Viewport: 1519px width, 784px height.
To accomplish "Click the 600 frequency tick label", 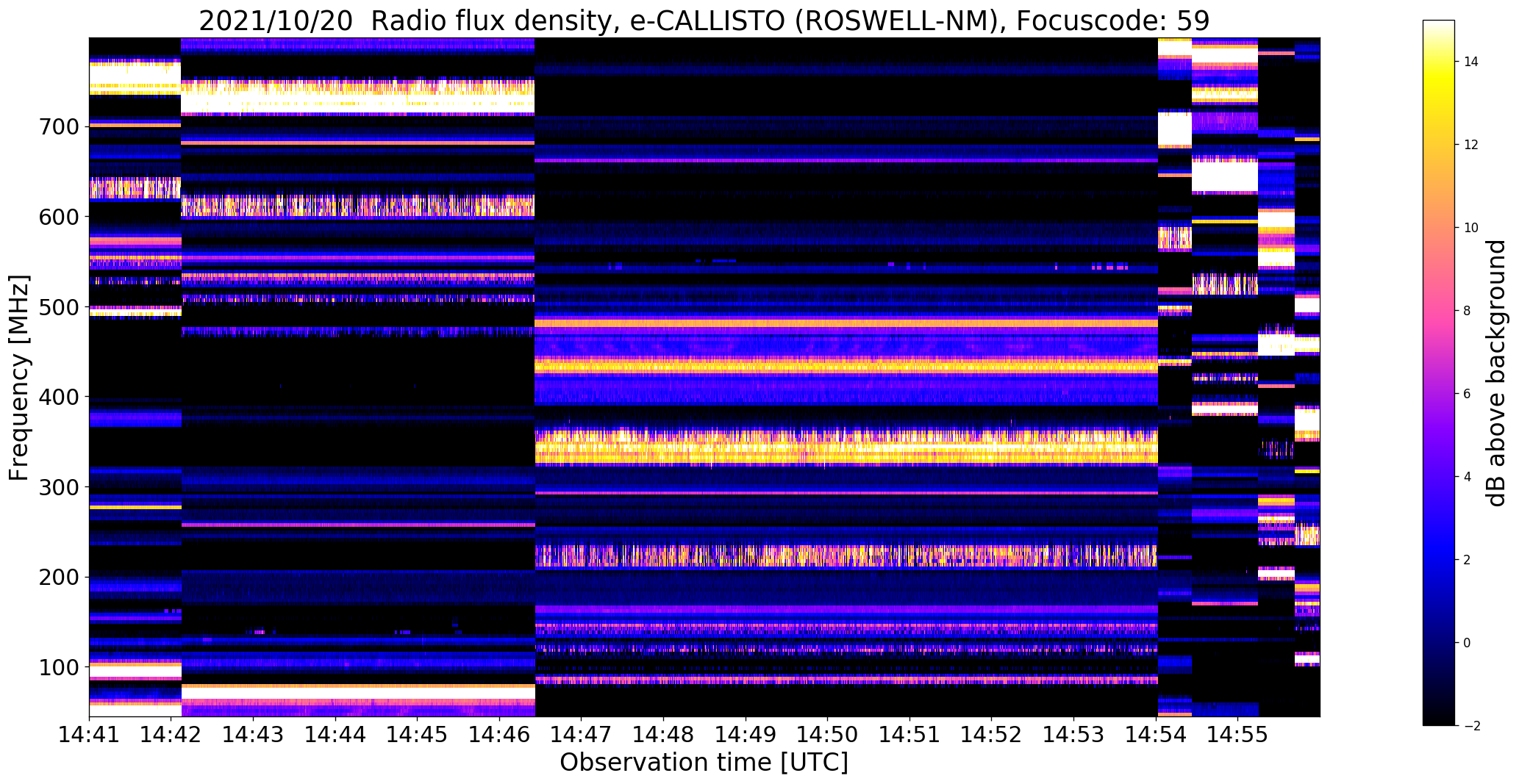I will point(57,217).
